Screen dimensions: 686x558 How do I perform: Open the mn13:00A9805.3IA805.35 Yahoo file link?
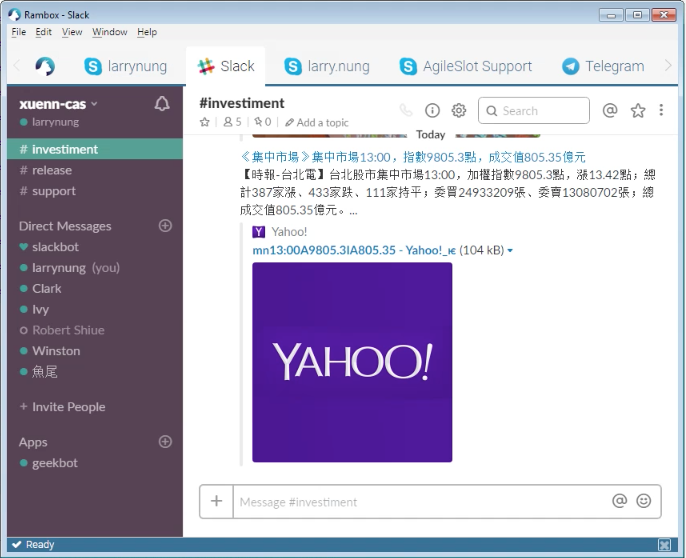point(354,250)
